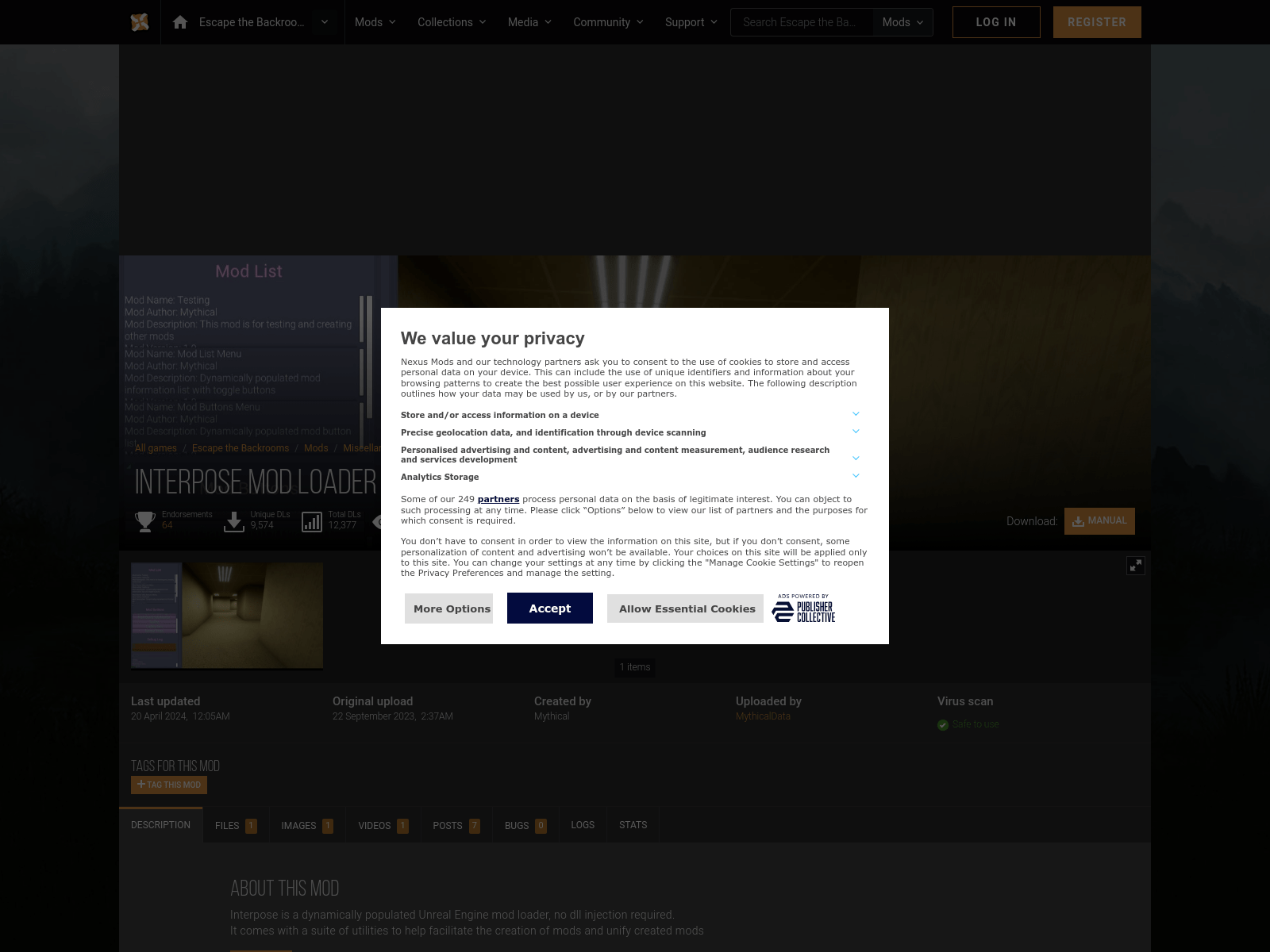Open the Community menu

(608, 22)
